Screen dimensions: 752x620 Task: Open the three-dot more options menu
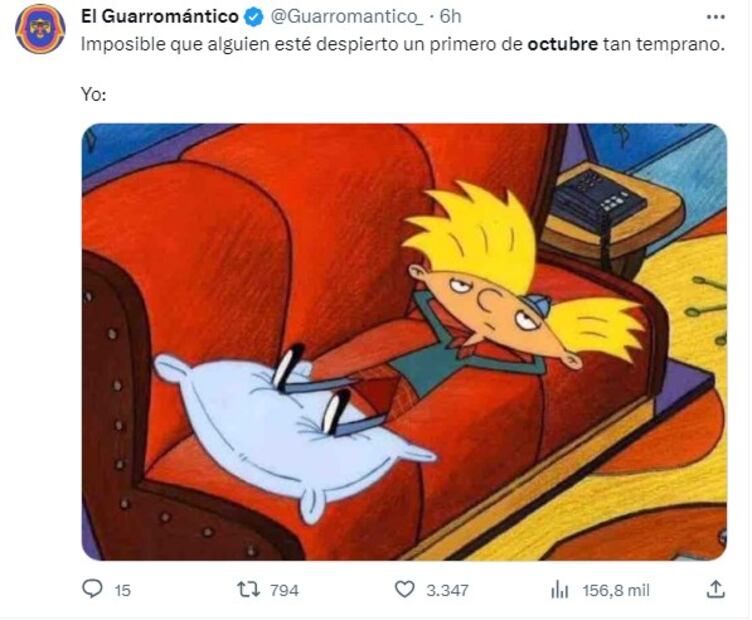pyautogui.click(x=716, y=17)
